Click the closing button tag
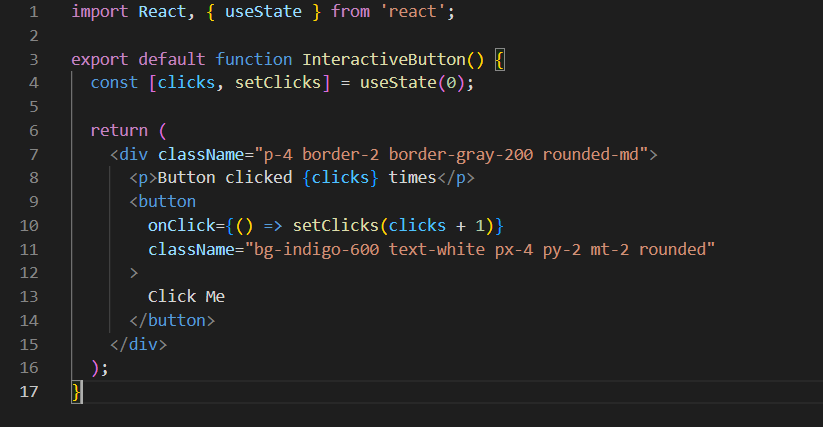 pyautogui.click(x=172, y=321)
